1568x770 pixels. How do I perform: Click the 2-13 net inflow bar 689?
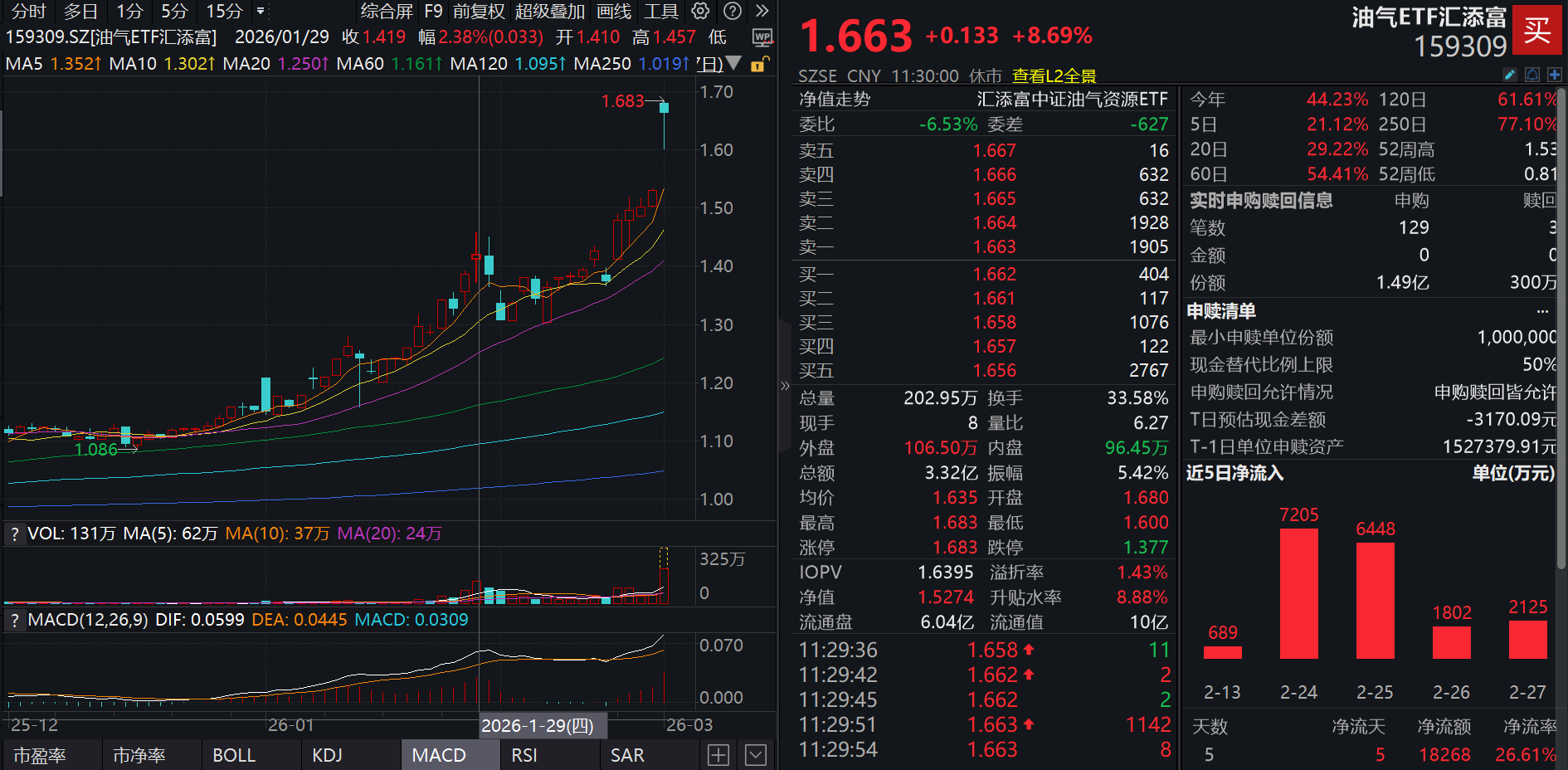coord(1223,652)
